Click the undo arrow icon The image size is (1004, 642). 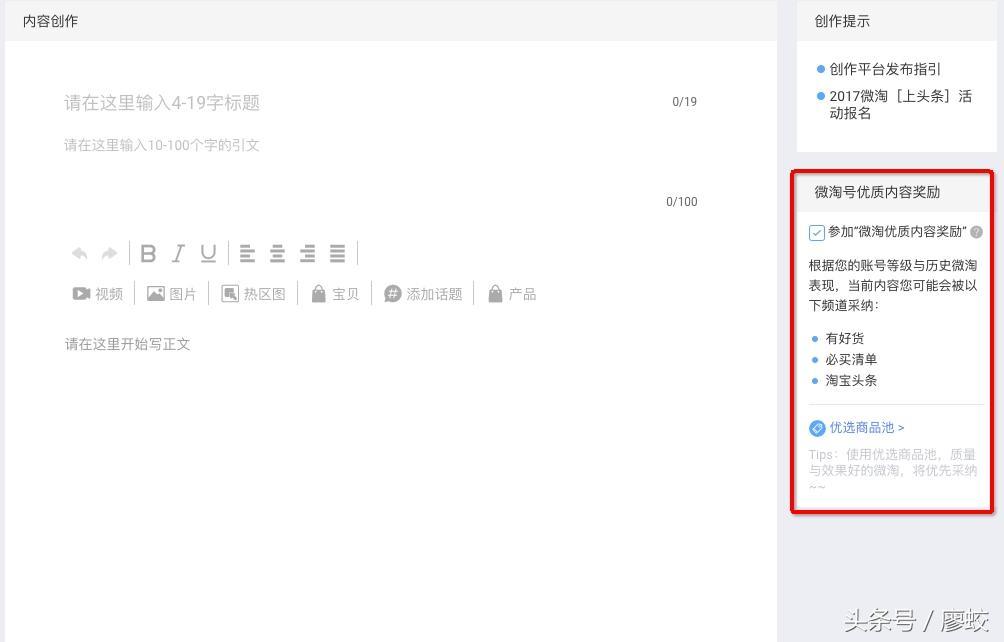click(x=80, y=254)
